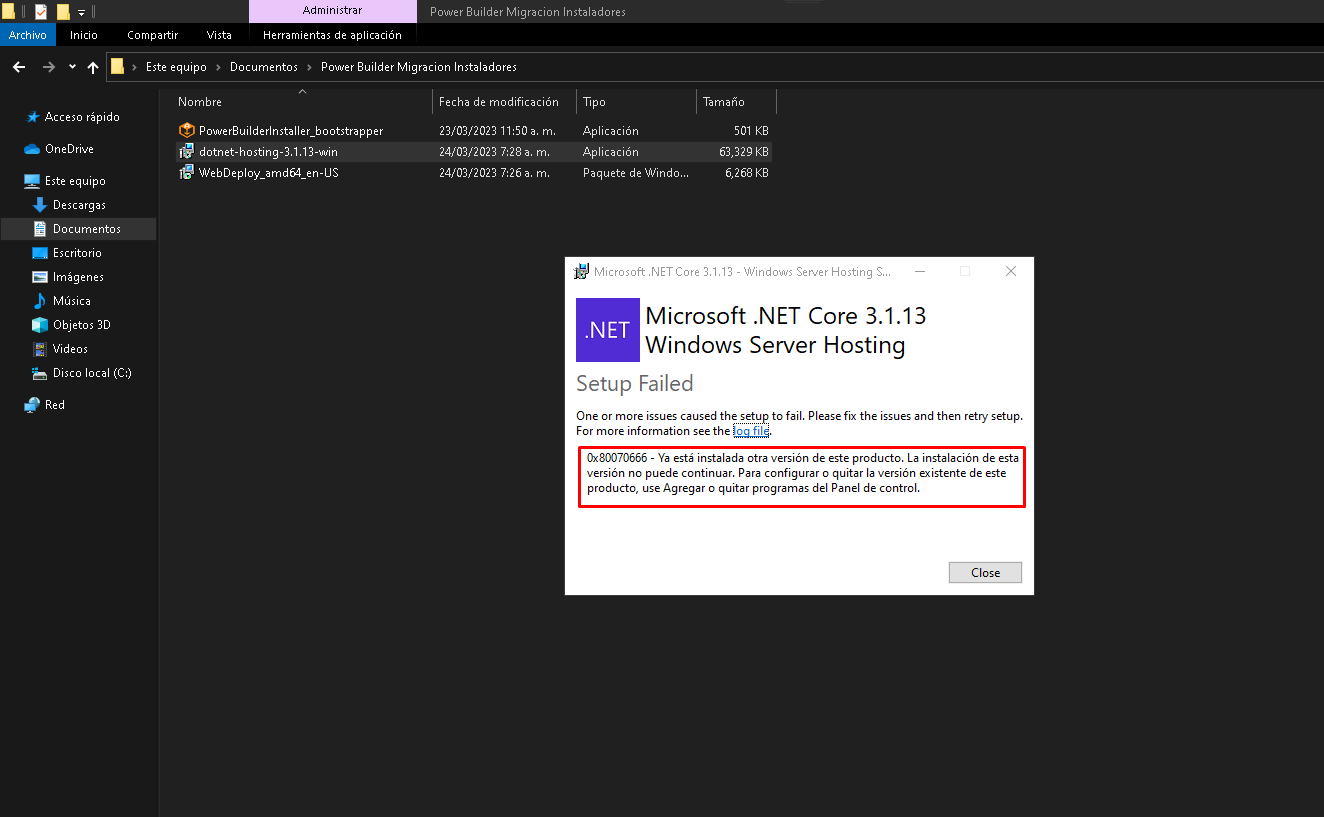Open the log file link
Screen dimensions: 1324x817
click(751, 431)
